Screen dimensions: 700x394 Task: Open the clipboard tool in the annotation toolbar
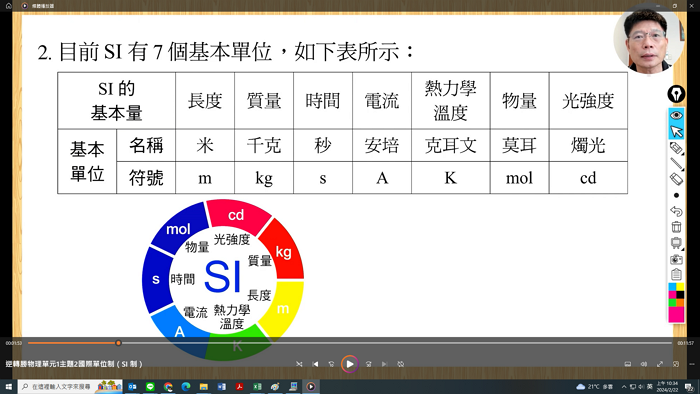point(676,274)
